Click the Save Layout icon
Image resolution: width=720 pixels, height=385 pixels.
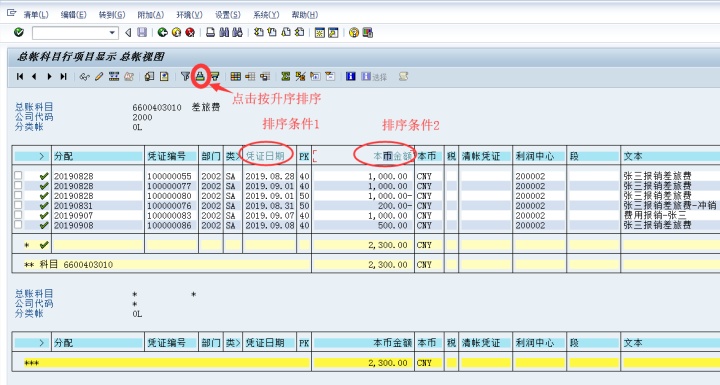(x=265, y=77)
